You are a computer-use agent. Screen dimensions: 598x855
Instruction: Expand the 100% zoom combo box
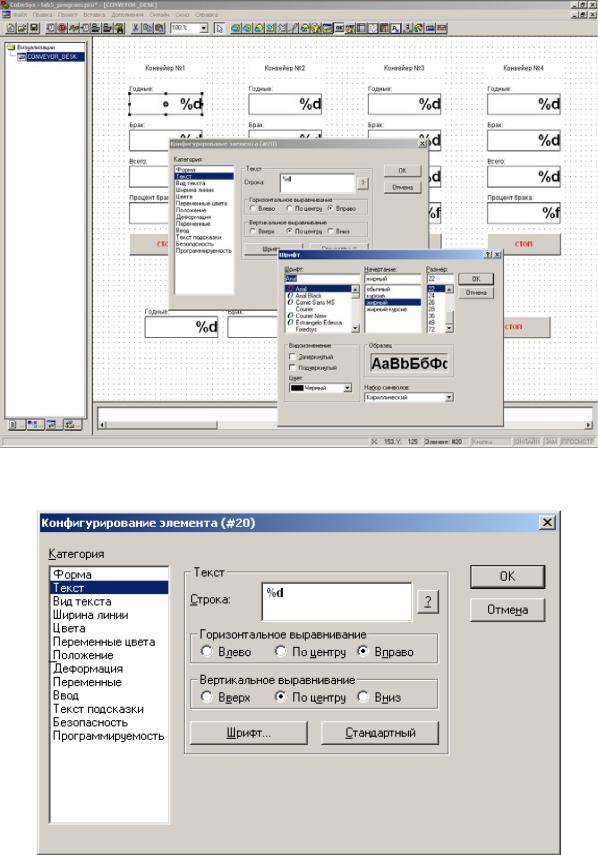[x=204, y=28]
